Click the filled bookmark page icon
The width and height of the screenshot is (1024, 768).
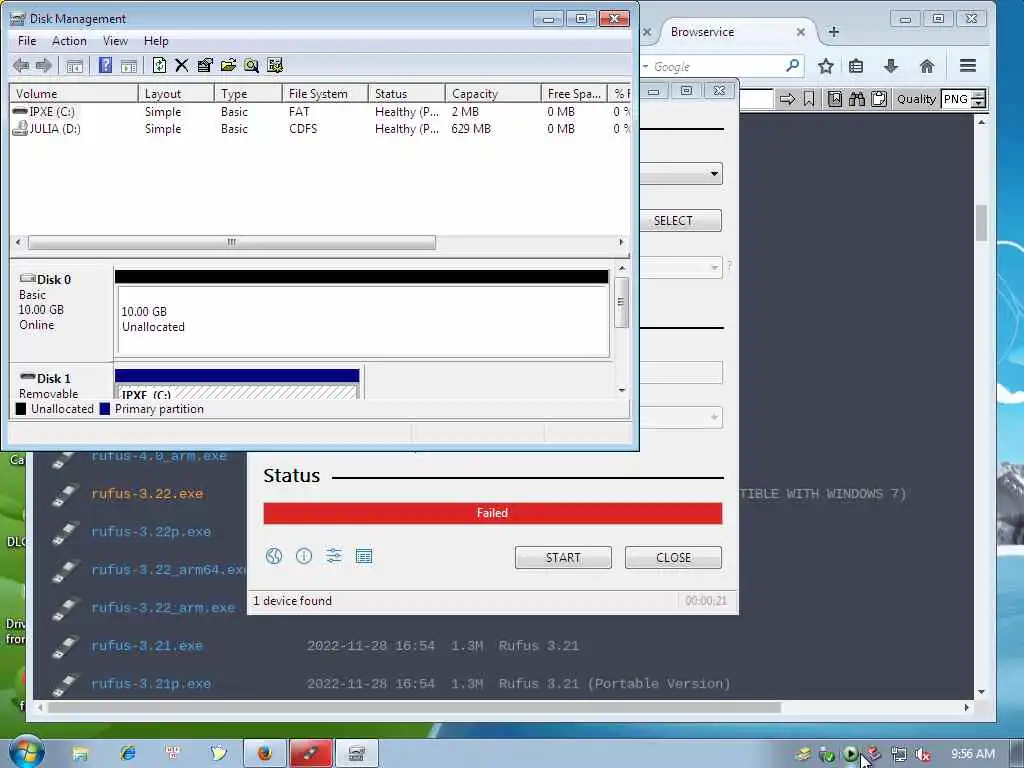(835, 99)
